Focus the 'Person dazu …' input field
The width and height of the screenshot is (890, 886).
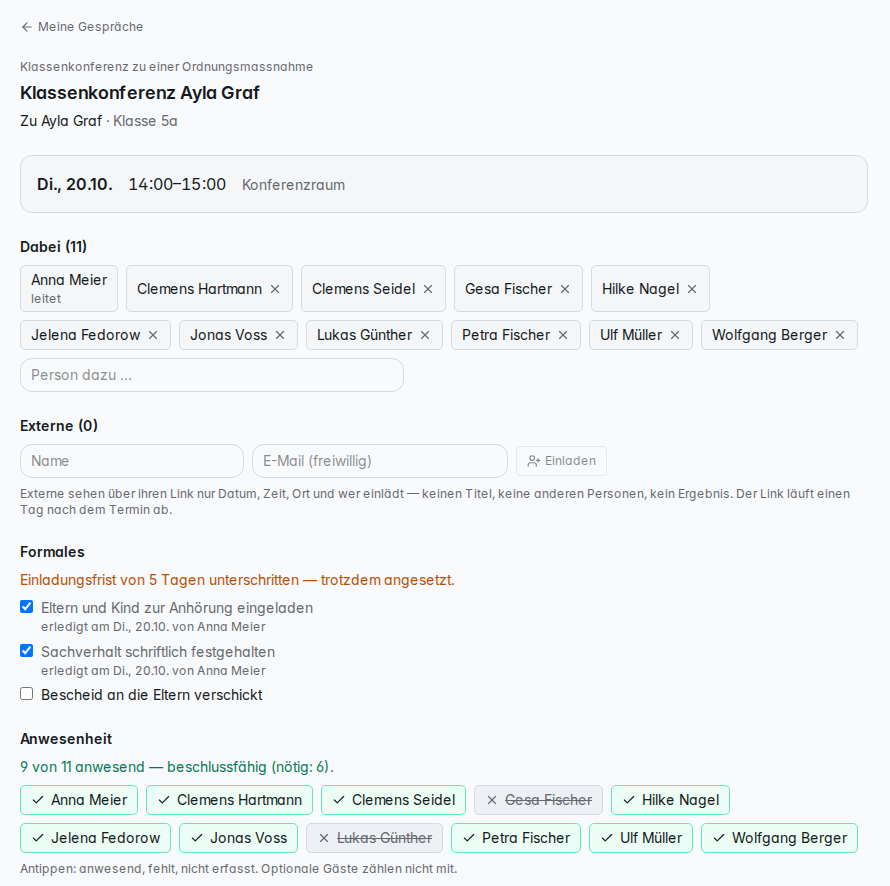click(212, 375)
